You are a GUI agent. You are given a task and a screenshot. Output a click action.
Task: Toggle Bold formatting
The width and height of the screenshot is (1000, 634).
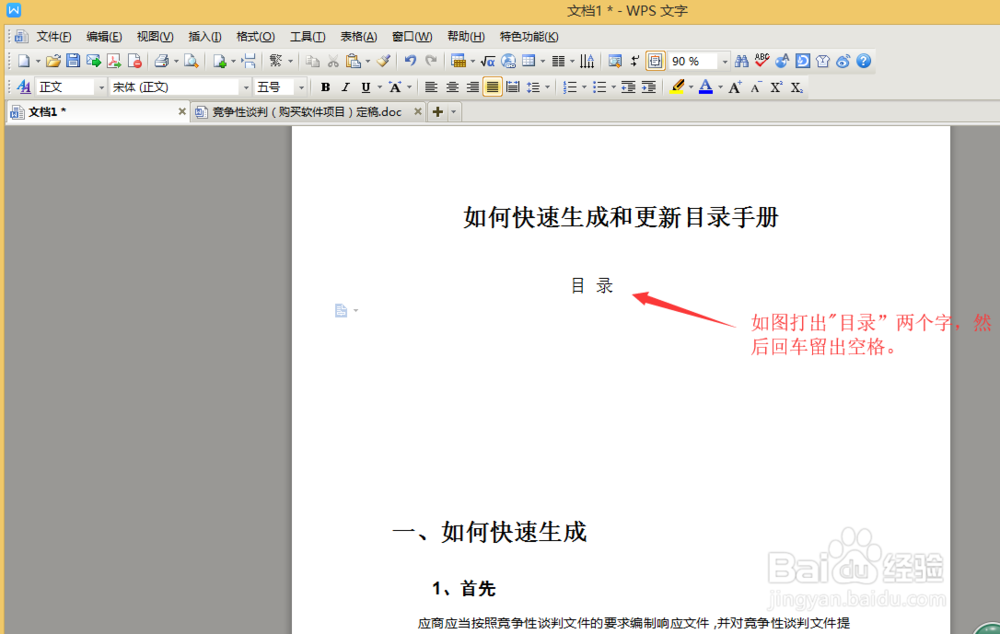click(325, 87)
